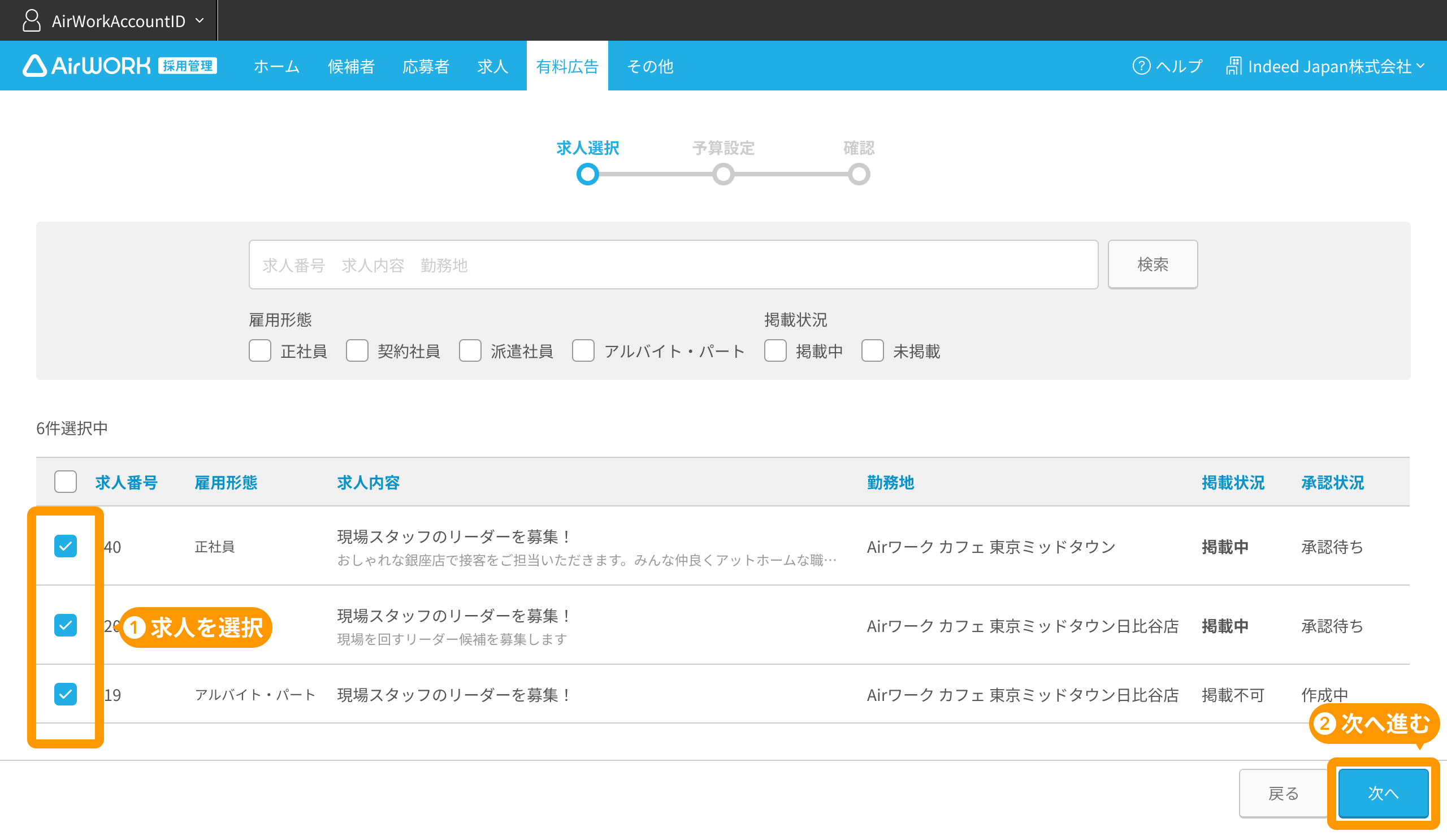
Task: Click the 戻る button
Action: click(1283, 794)
